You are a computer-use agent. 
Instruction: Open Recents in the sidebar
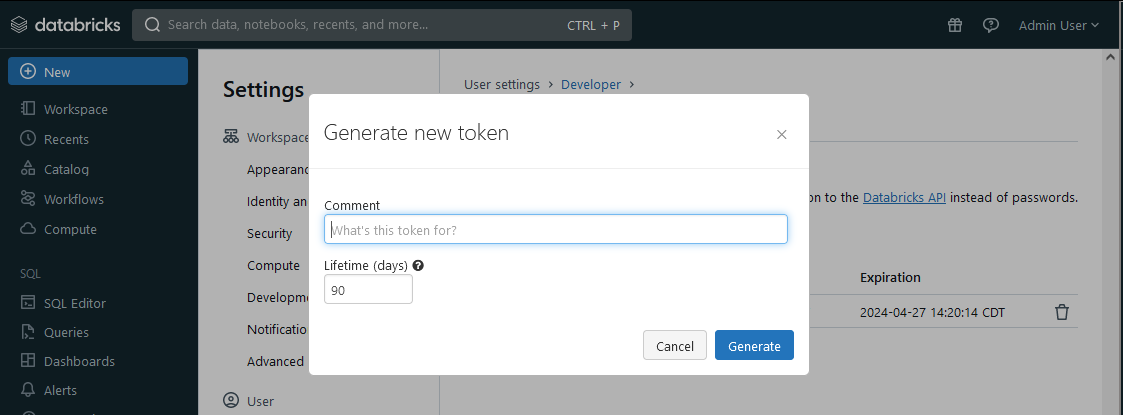[x=66, y=139]
